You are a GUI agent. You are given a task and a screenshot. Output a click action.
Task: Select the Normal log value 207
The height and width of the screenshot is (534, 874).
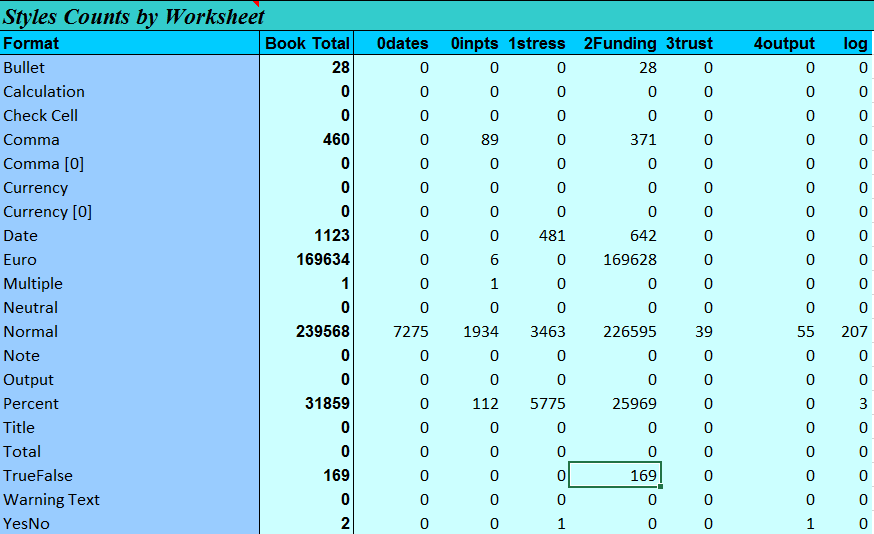[854, 332]
